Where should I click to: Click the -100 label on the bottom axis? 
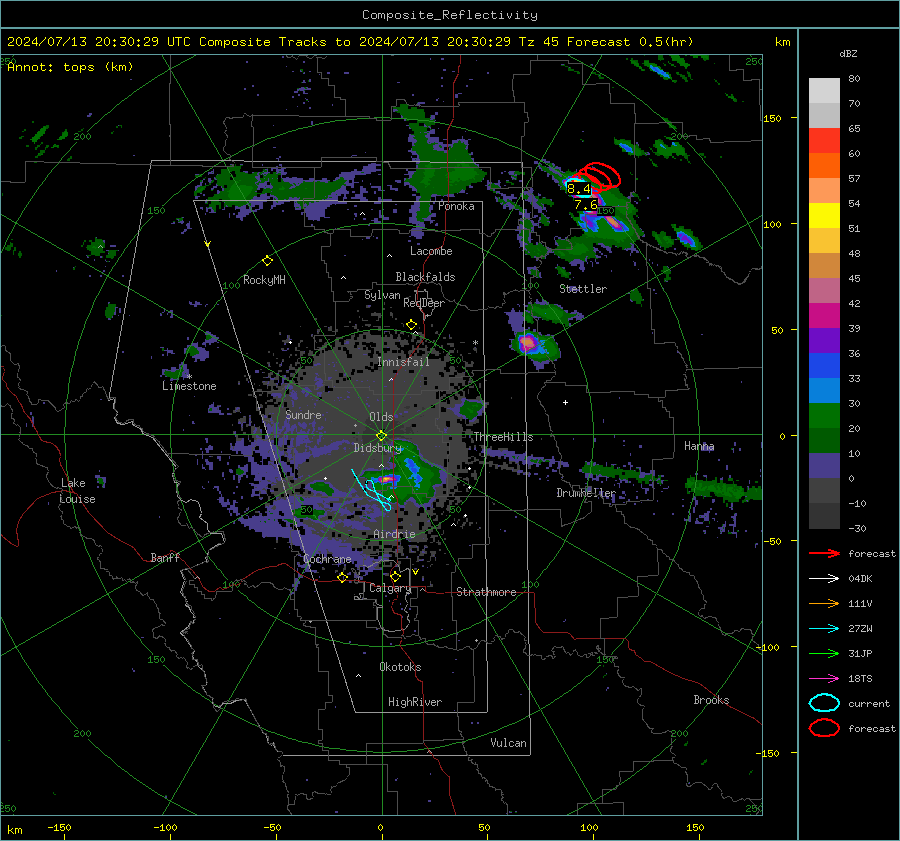(165, 828)
